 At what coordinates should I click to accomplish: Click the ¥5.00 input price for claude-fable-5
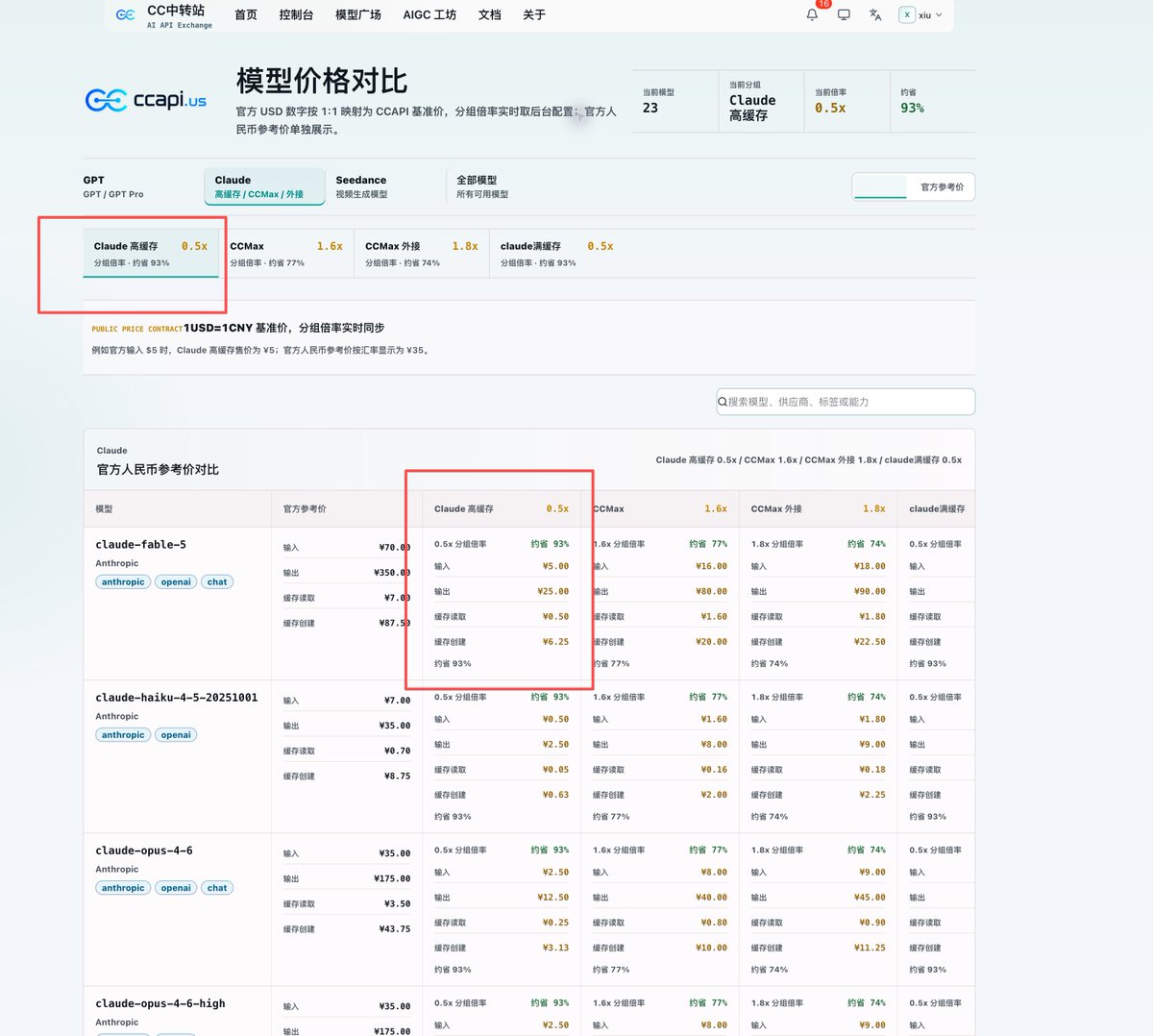pyautogui.click(x=555, y=566)
